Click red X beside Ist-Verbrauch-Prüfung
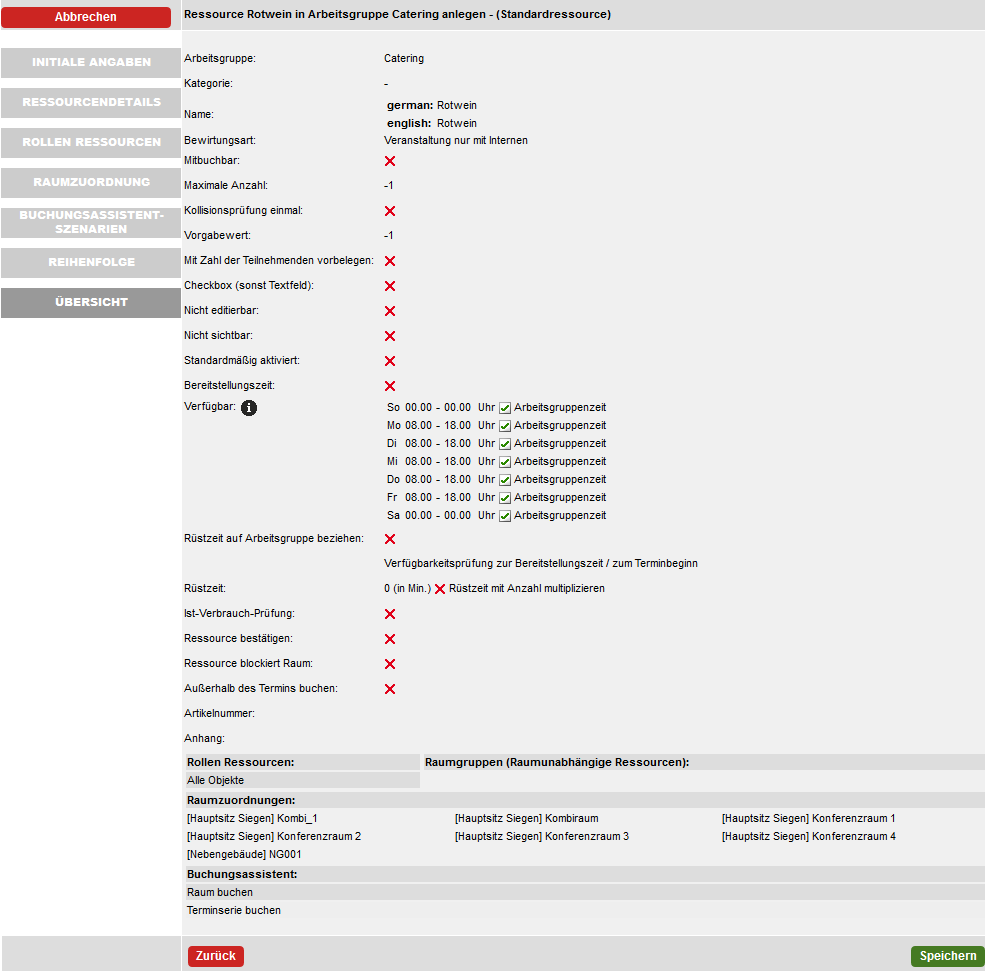This screenshot has width=985, height=971. [x=390, y=614]
